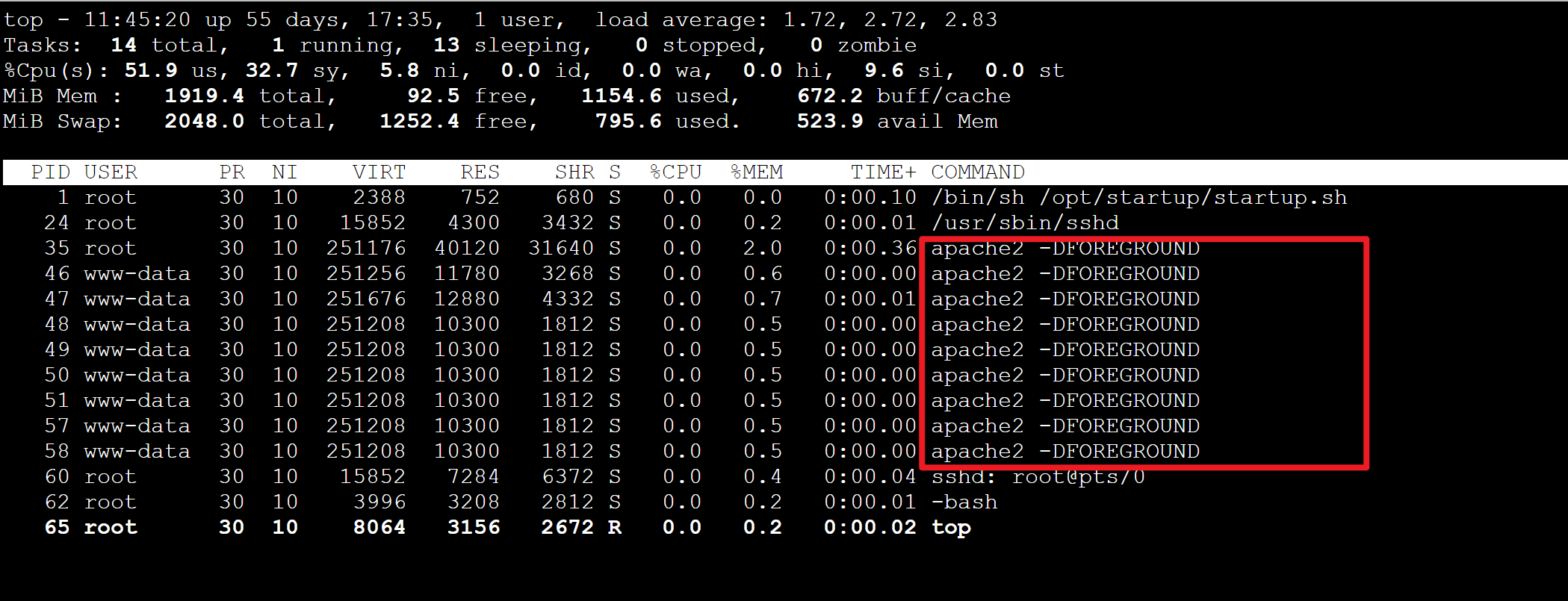Screen dimensions: 1568x601
Task: Select the 795.6 used swap value
Action: (x=627, y=122)
